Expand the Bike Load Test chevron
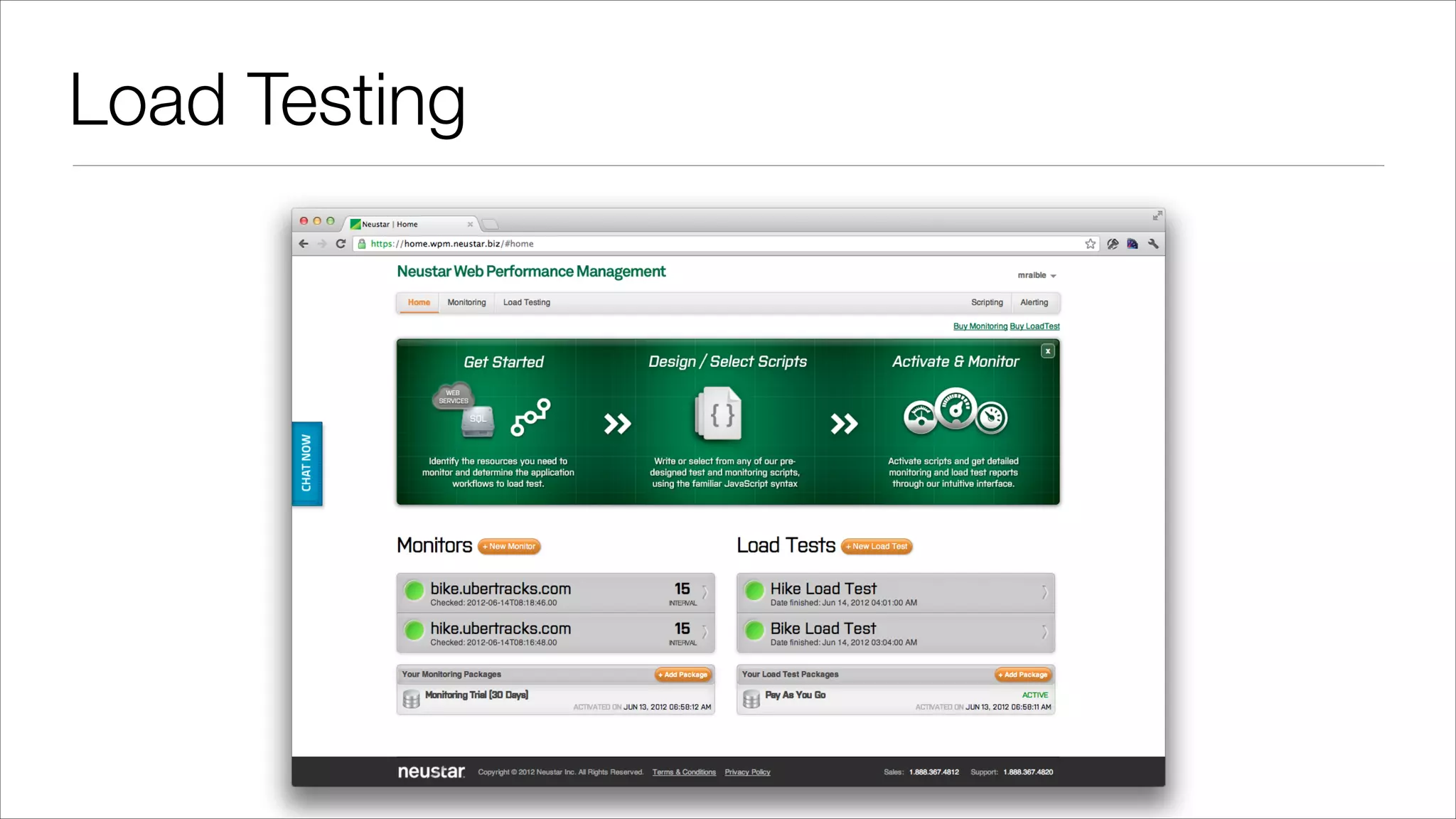Screen dimensions: 1456x819 click(1044, 633)
